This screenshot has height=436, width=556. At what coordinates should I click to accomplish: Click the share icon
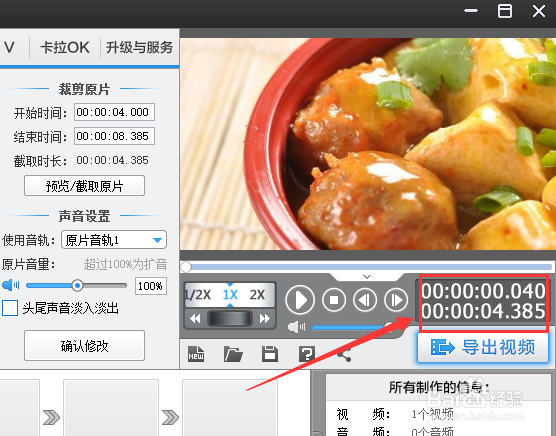tap(344, 354)
